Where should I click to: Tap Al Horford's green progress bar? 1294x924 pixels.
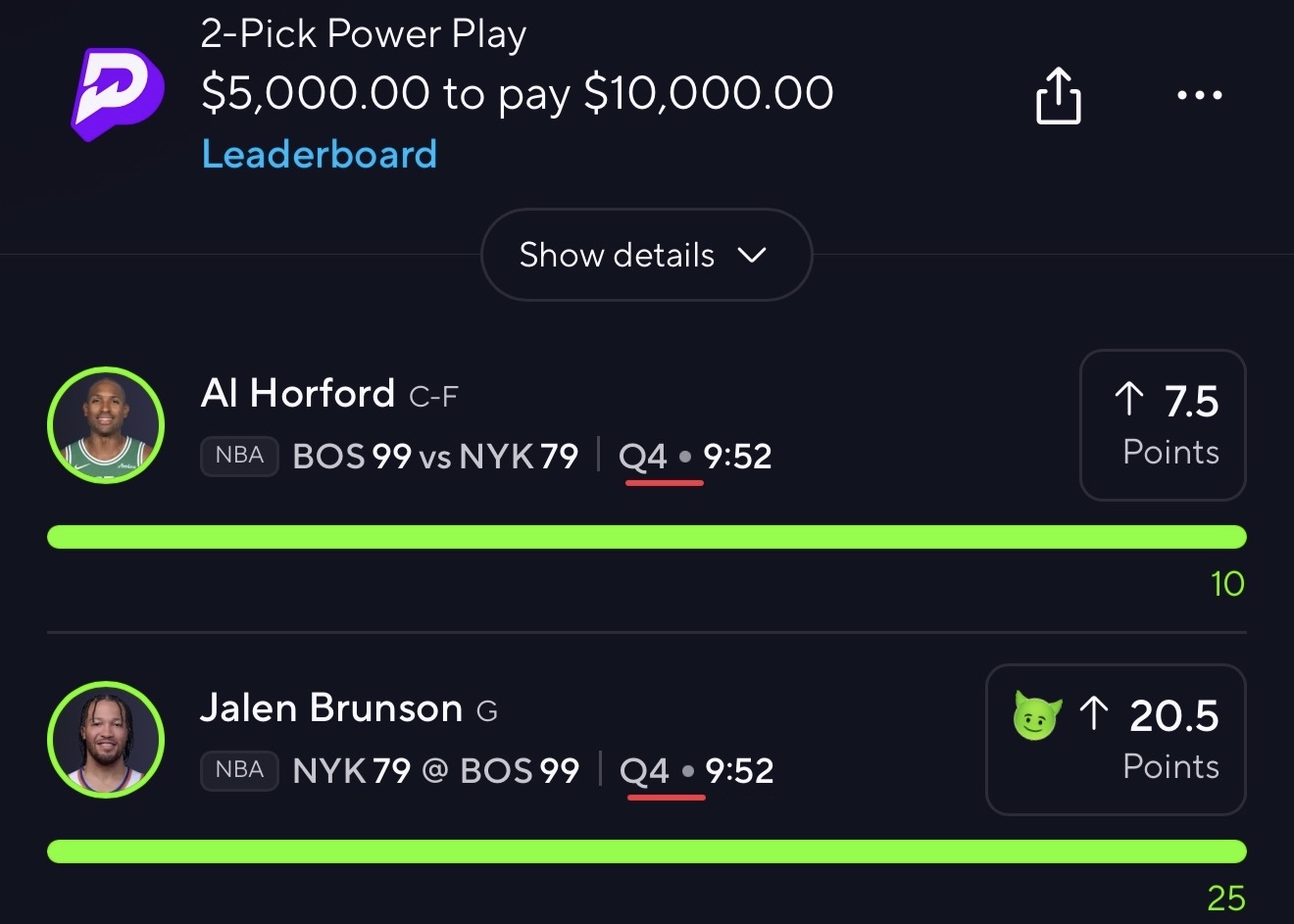pos(647,537)
